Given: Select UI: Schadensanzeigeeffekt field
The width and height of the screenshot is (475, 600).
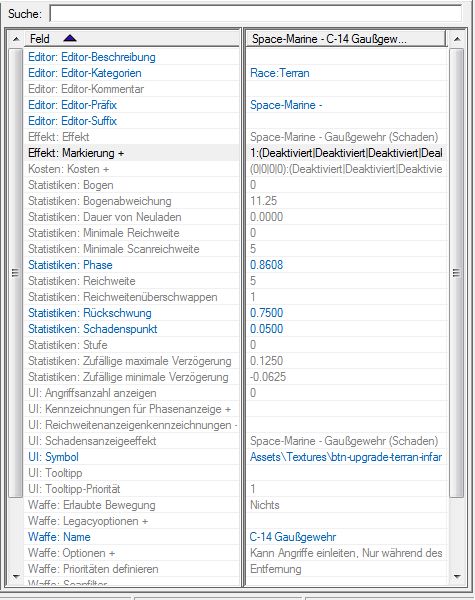Looking at the screenshot, I should pos(132,441).
